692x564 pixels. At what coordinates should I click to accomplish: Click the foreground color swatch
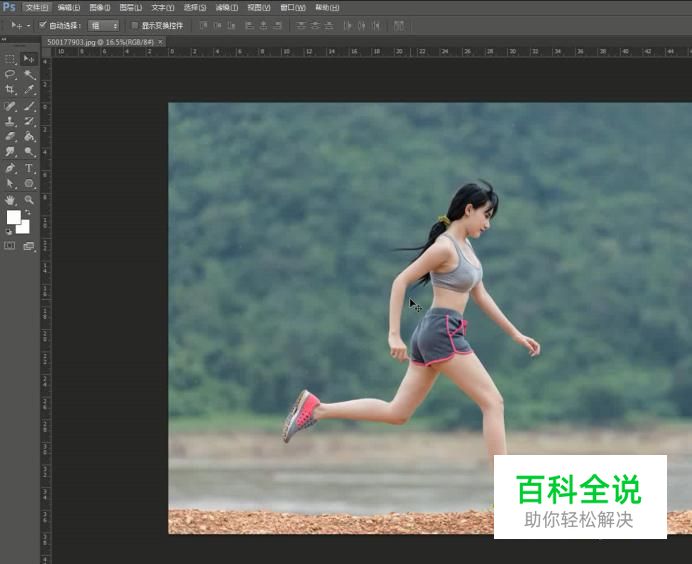(x=14, y=217)
